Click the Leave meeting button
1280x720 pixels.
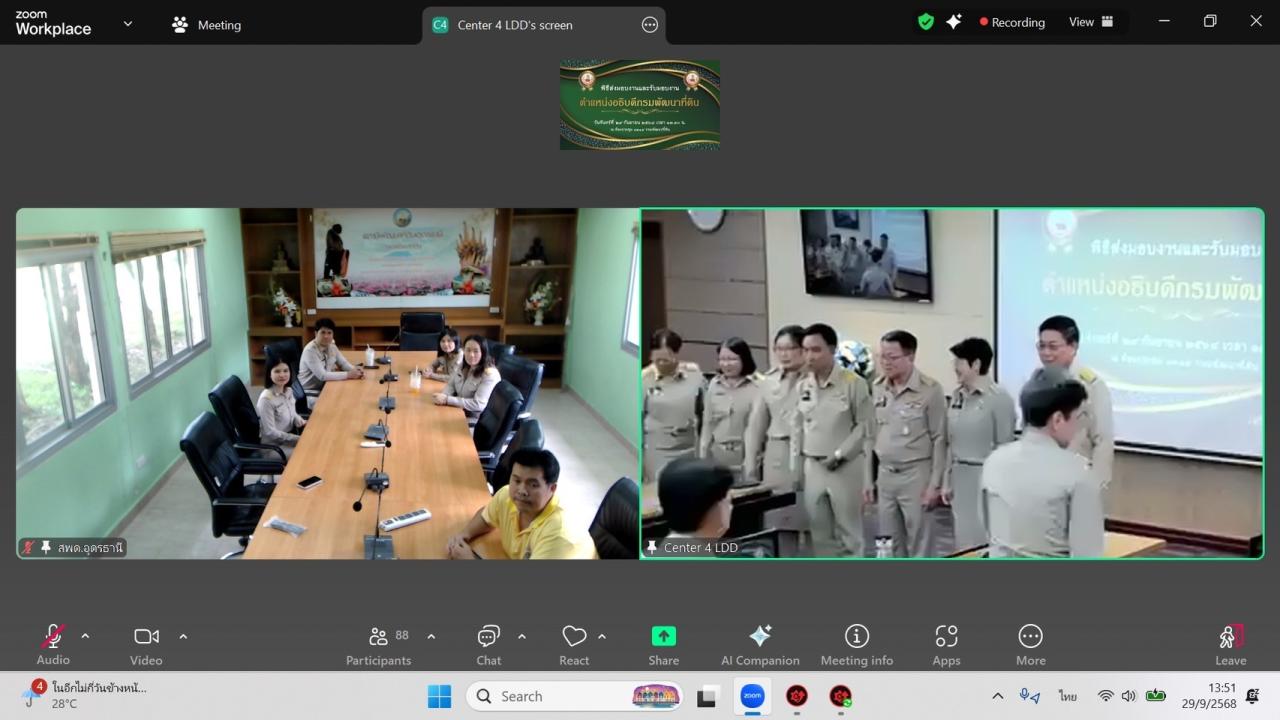(1230, 644)
